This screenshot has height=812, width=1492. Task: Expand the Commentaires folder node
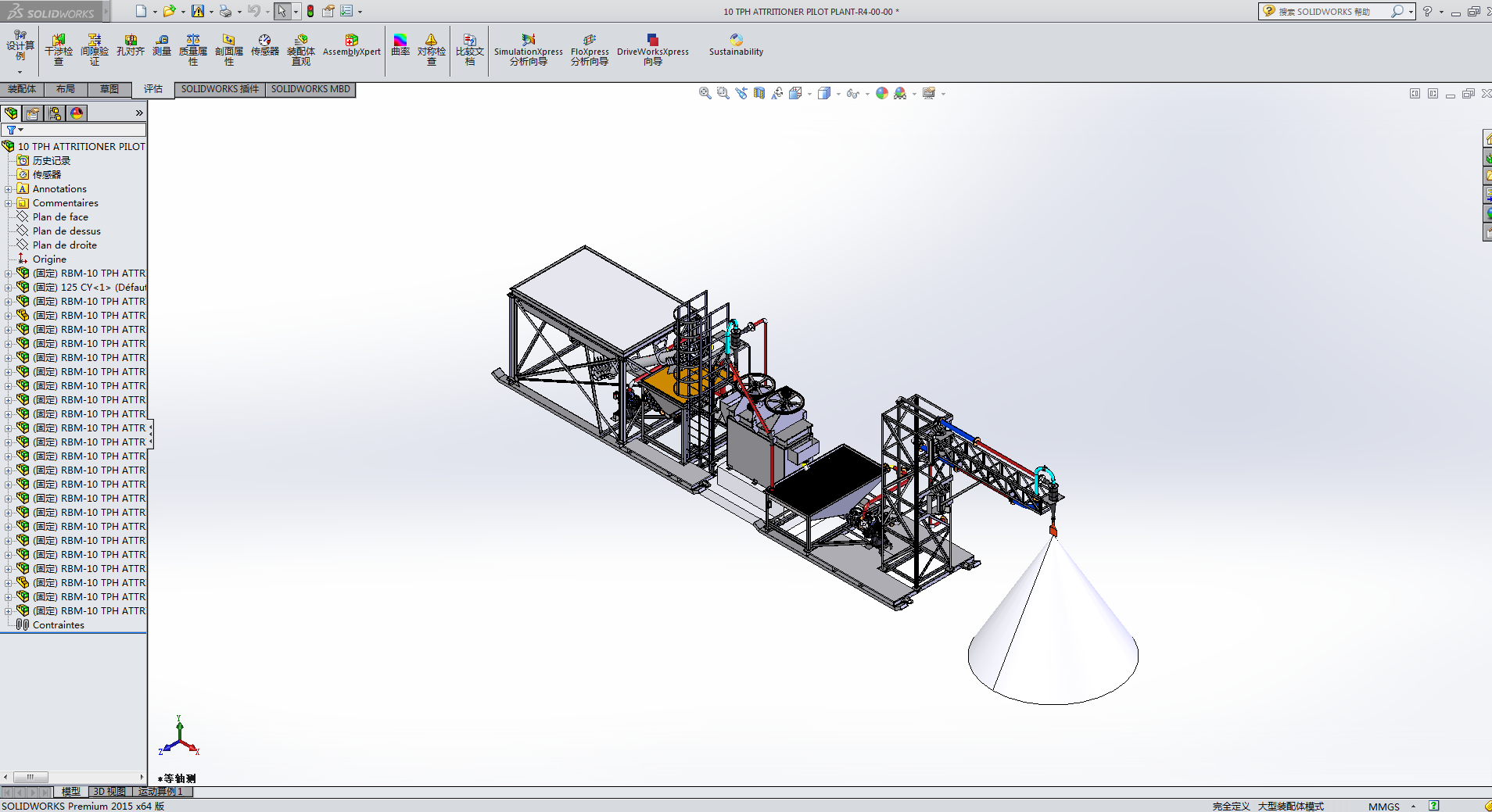(x=9, y=203)
